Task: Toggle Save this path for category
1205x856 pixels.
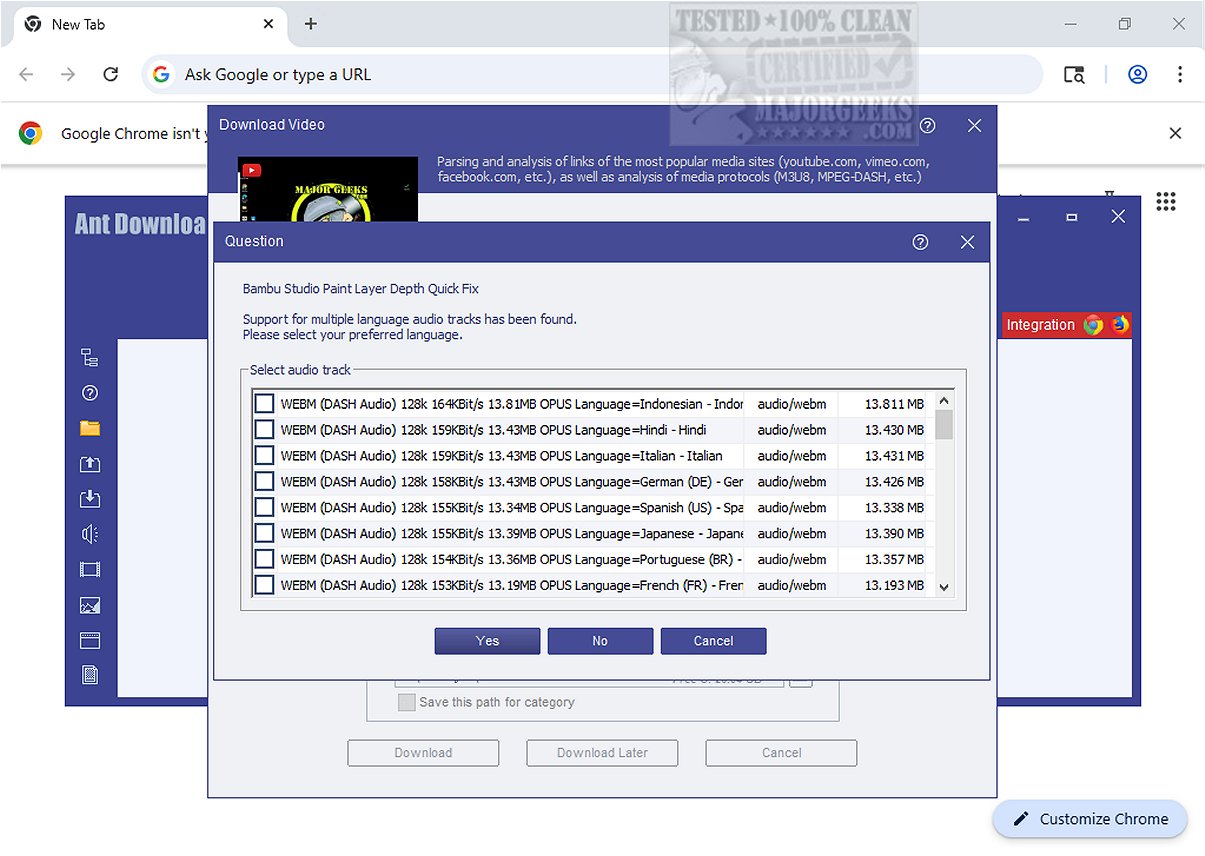Action: [x=406, y=702]
